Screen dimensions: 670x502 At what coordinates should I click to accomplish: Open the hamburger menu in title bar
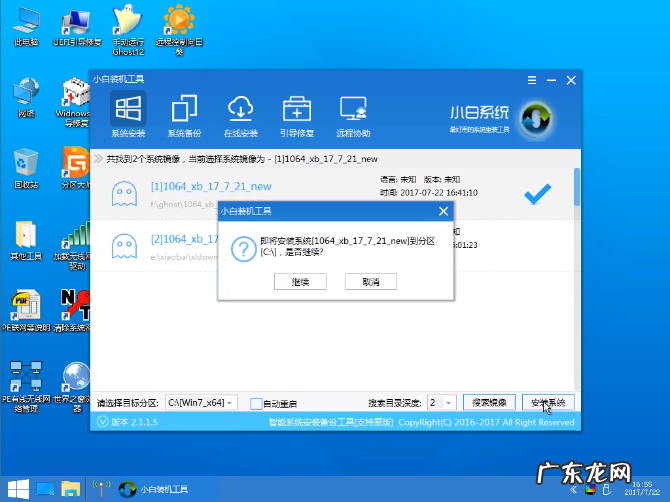click(x=532, y=80)
